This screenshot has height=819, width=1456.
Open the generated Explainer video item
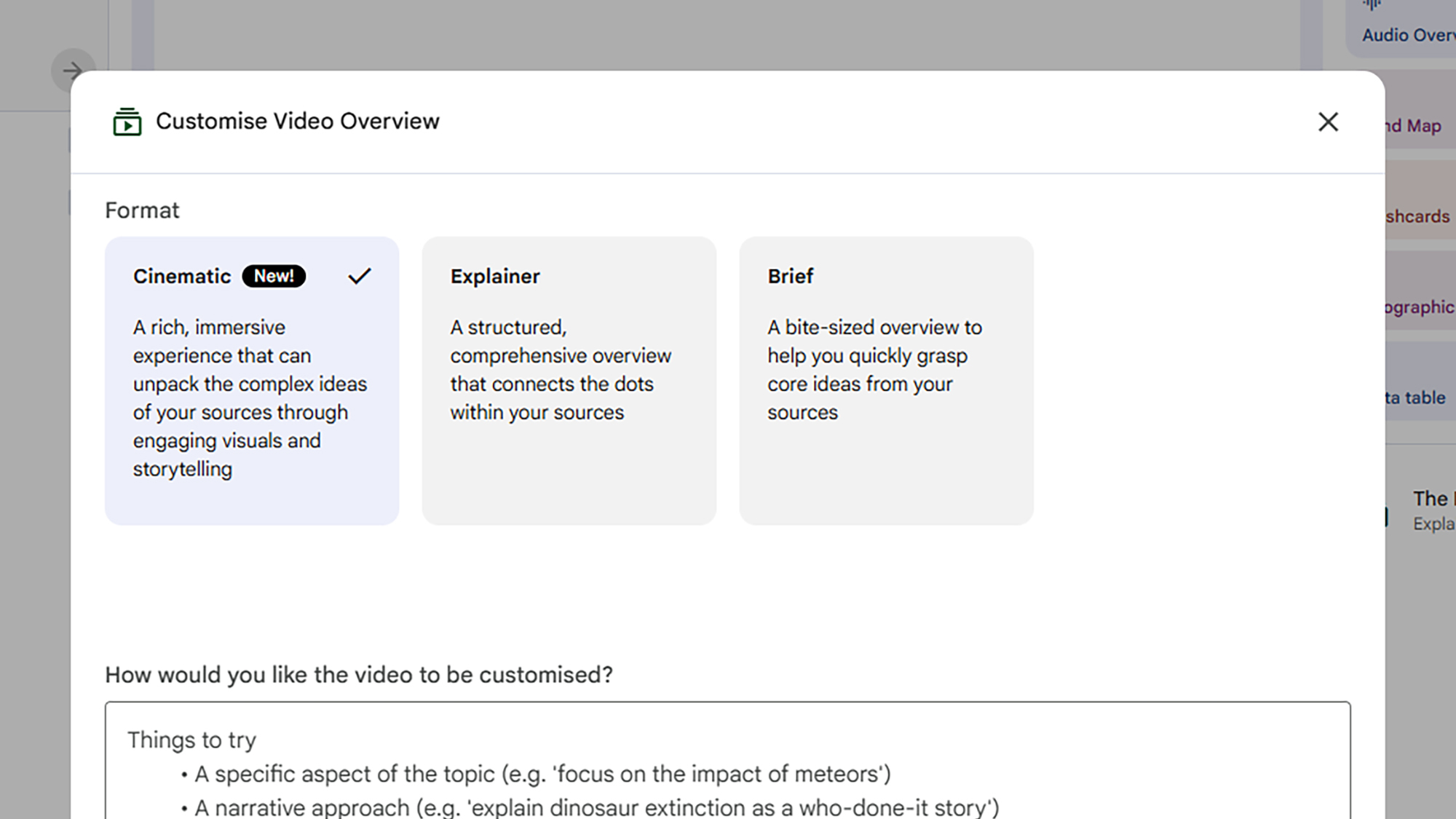(x=1433, y=510)
